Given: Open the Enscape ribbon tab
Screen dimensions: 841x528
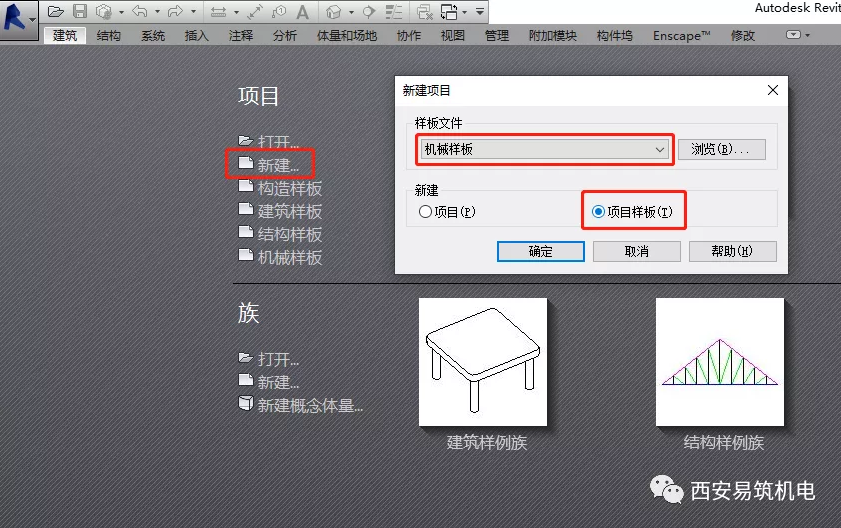Looking at the screenshot, I should (x=681, y=35).
